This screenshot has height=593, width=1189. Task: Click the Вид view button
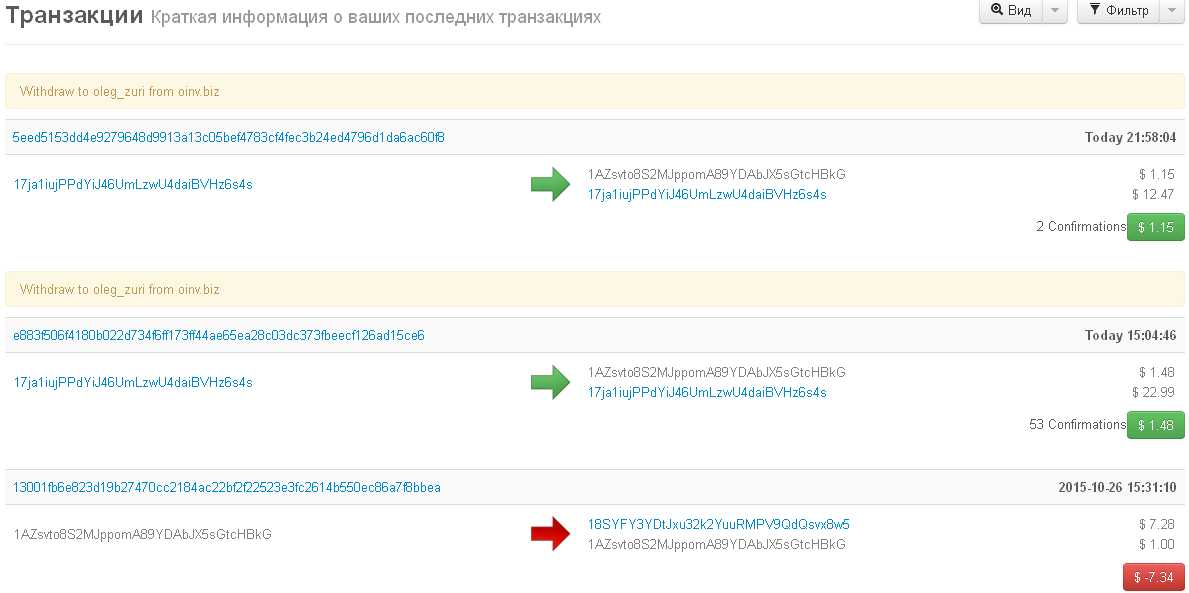pyautogui.click(x=1011, y=10)
